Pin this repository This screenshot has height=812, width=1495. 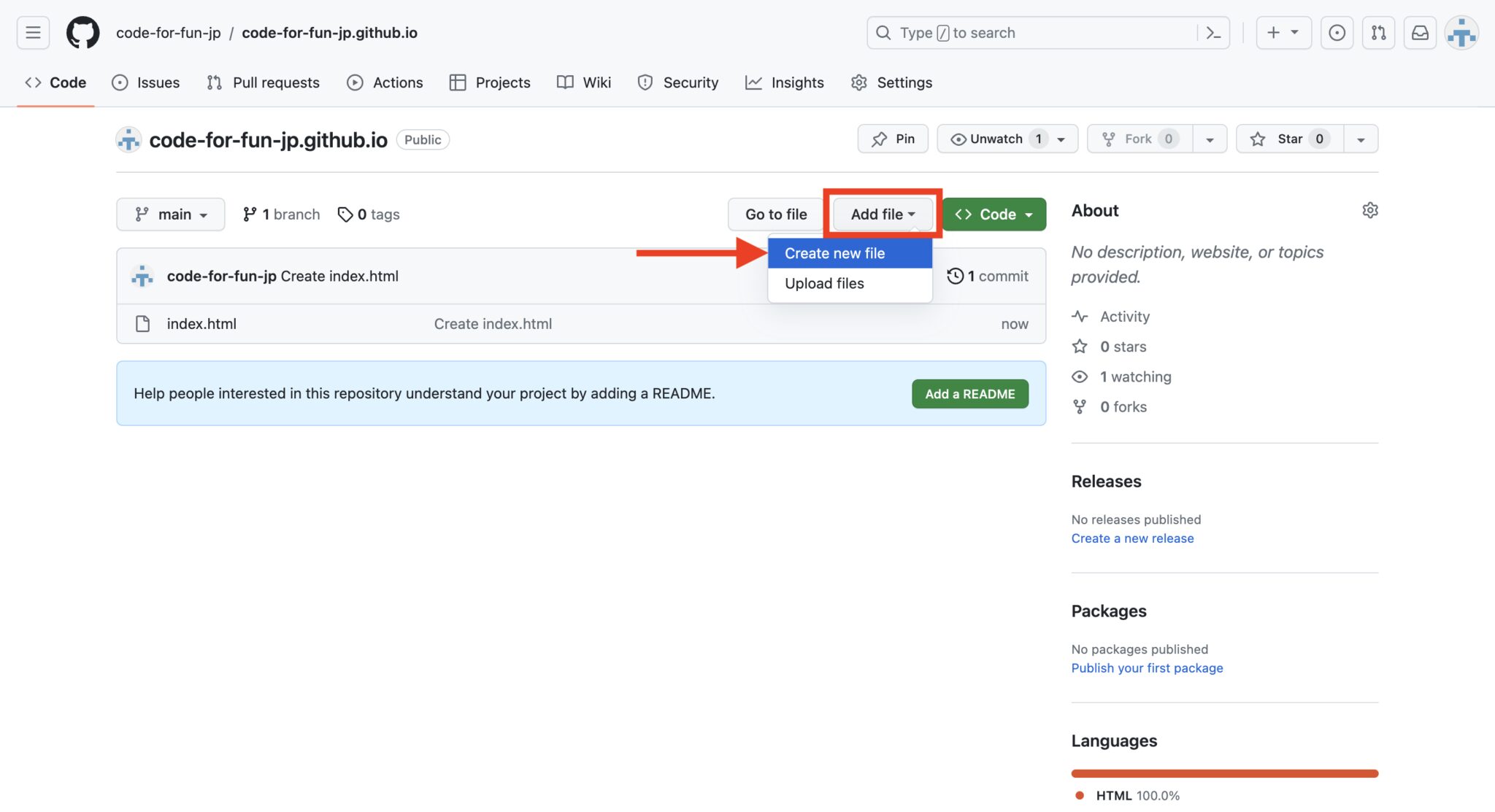[893, 139]
